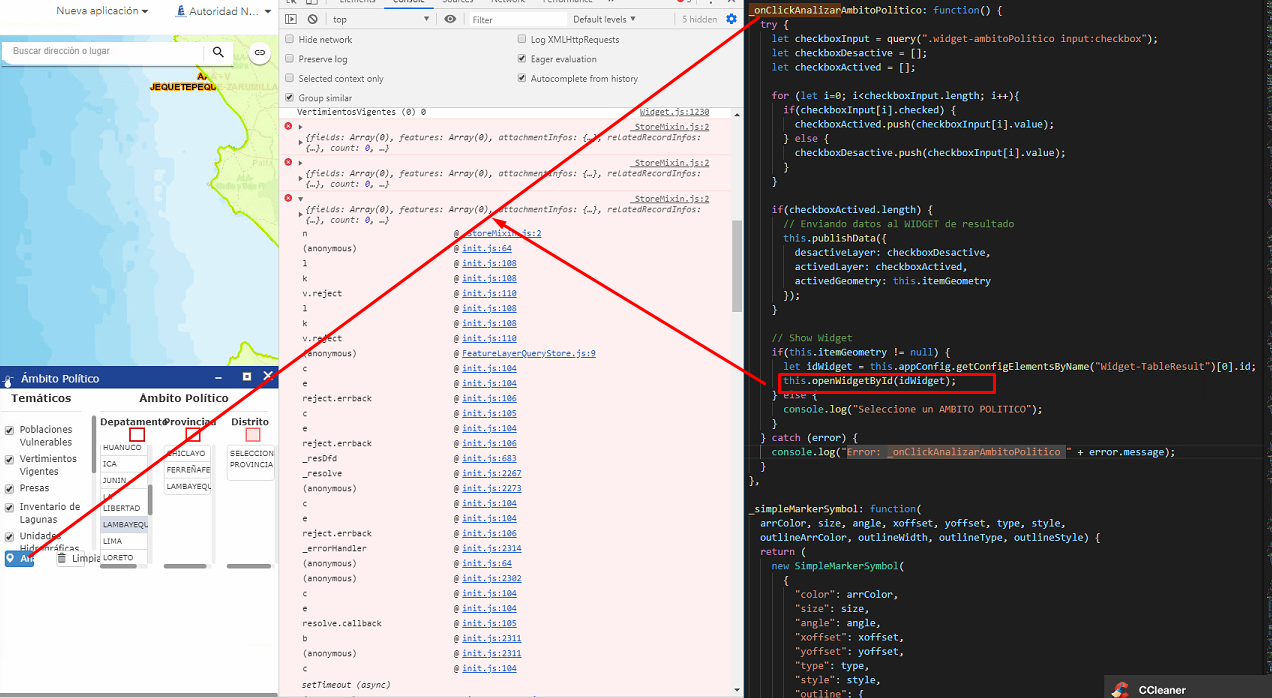Image resolution: width=1272 pixels, height=698 pixels.
Task: Toggle the red box under Departamento
Action: pyautogui.click(x=137, y=435)
